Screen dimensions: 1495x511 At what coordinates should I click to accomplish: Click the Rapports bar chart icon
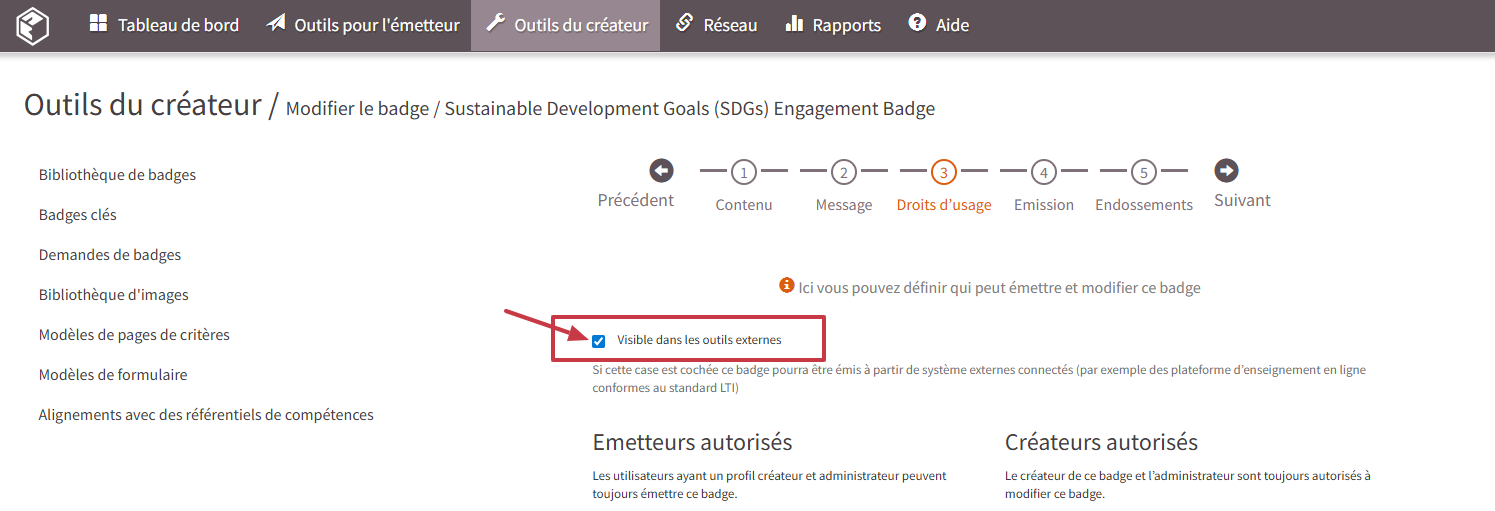click(795, 23)
